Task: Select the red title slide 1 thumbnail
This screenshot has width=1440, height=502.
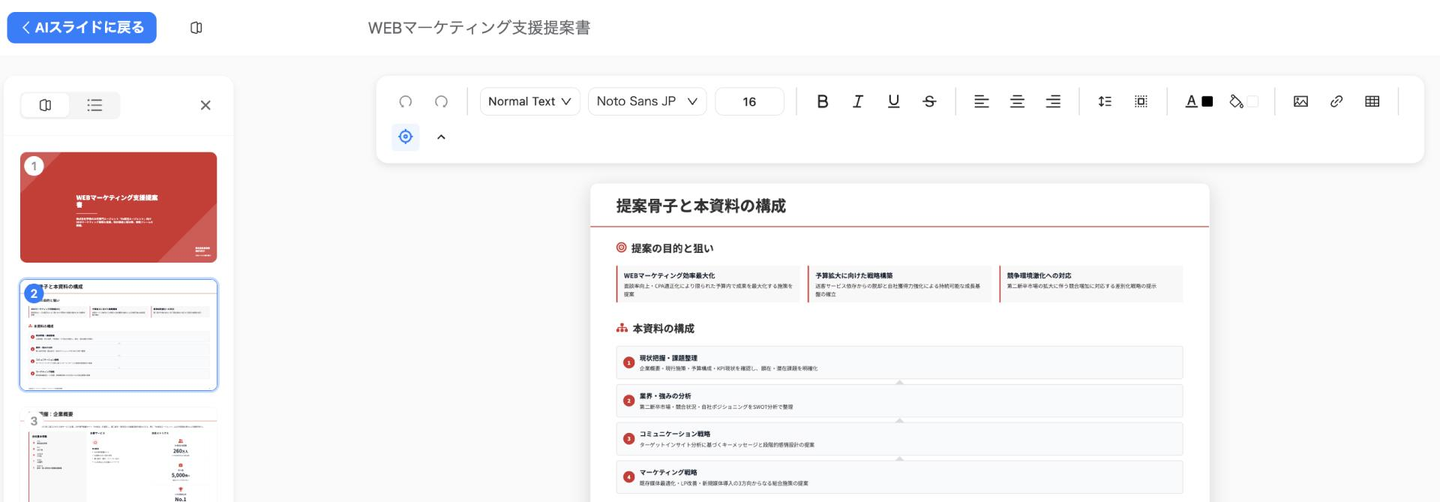Action: pos(118,207)
